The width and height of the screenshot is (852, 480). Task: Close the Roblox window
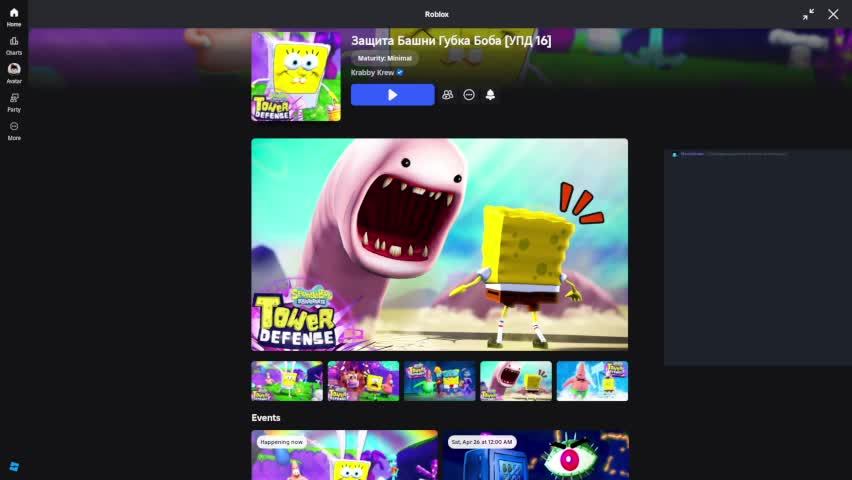click(x=833, y=14)
